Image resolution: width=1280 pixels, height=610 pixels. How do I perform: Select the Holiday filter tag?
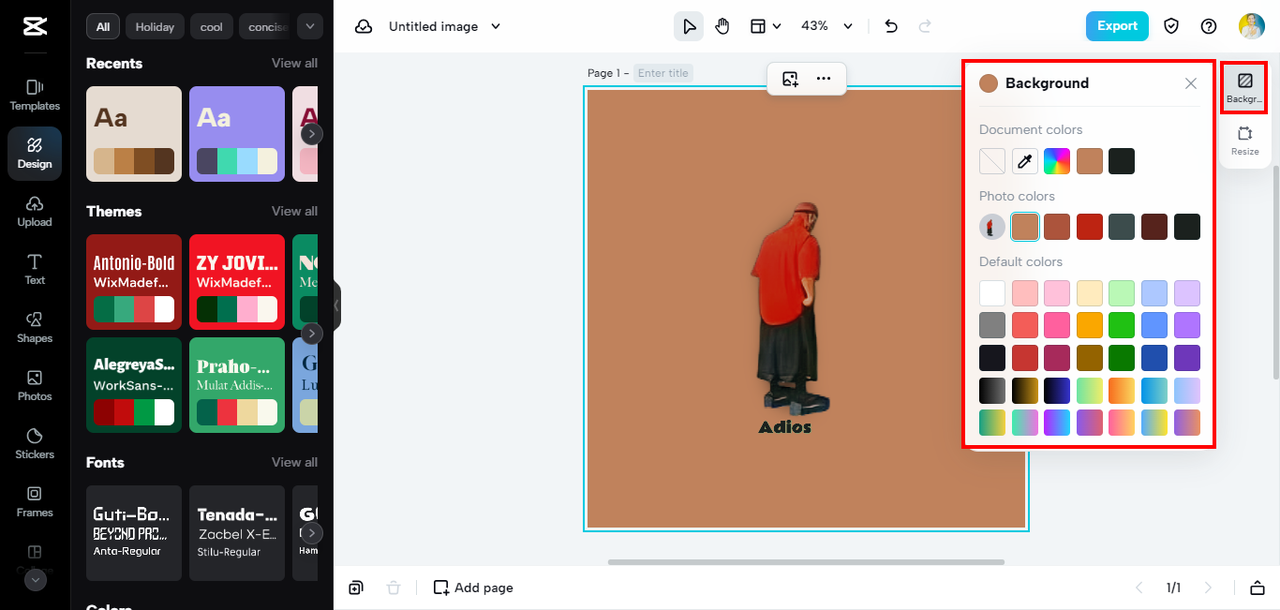tap(155, 27)
